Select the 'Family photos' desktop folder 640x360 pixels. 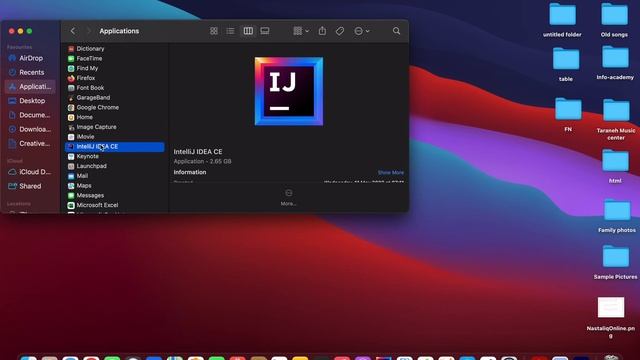(617, 216)
